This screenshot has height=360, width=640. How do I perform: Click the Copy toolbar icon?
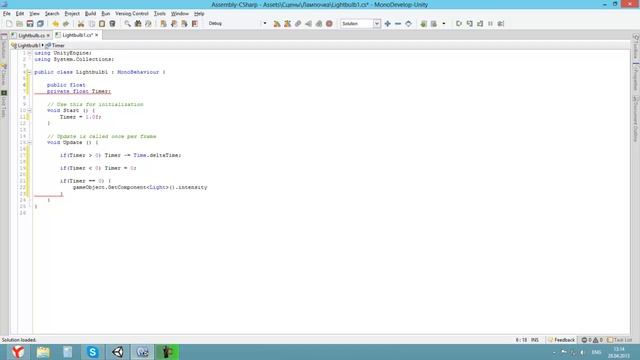pos(91,24)
